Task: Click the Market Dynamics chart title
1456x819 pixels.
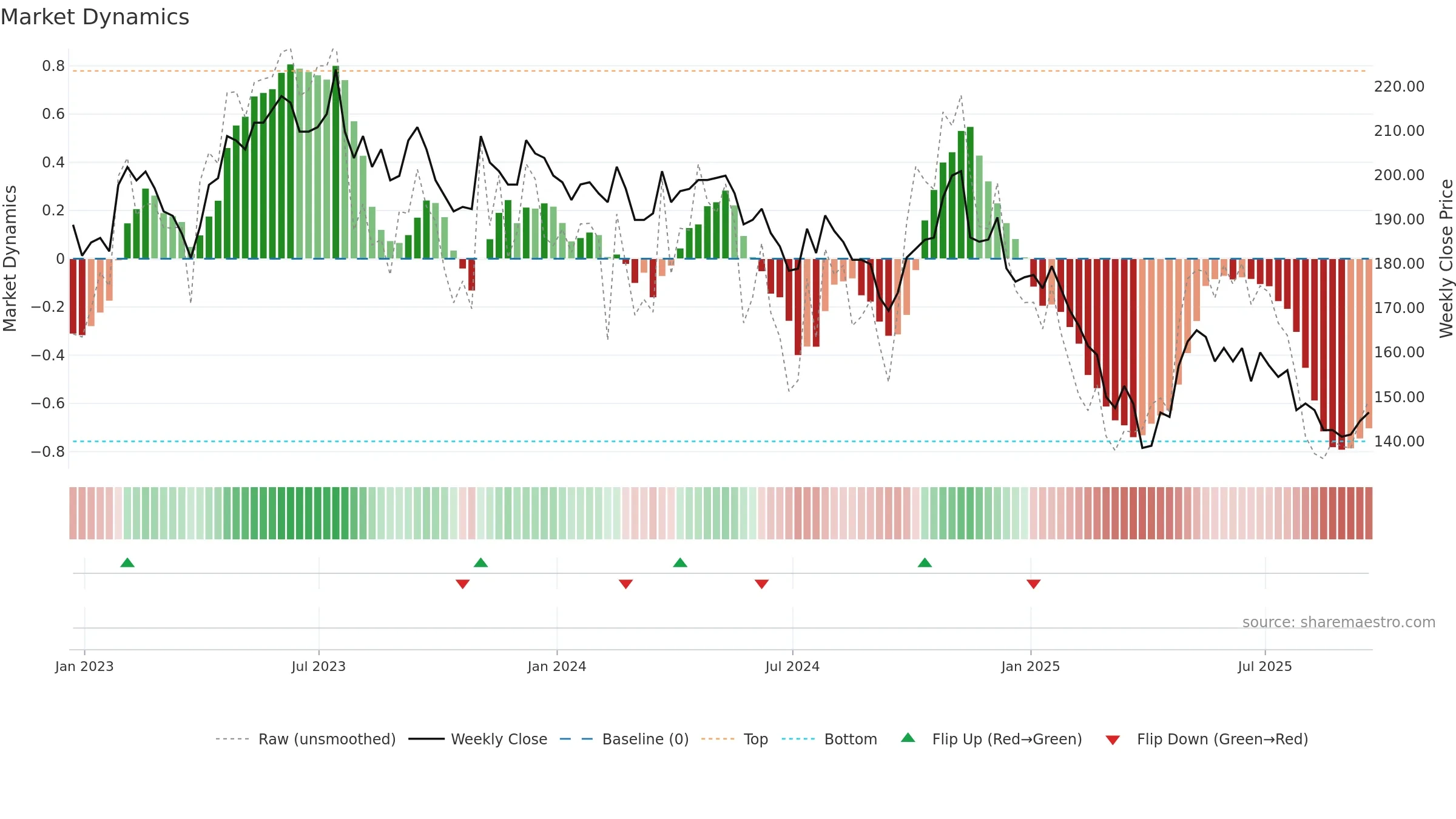Action: pyautogui.click(x=95, y=17)
